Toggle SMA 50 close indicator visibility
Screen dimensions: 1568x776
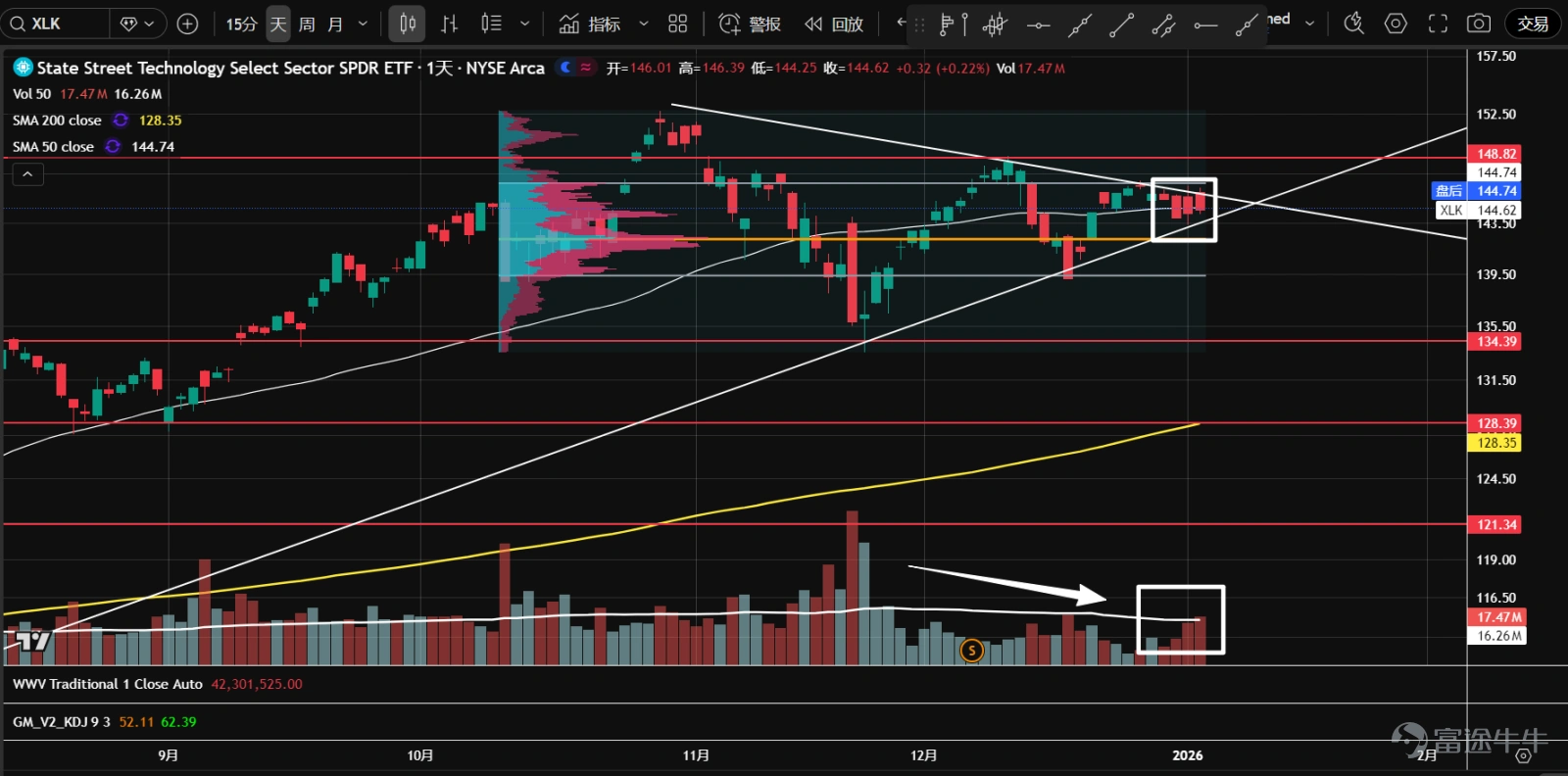113,146
